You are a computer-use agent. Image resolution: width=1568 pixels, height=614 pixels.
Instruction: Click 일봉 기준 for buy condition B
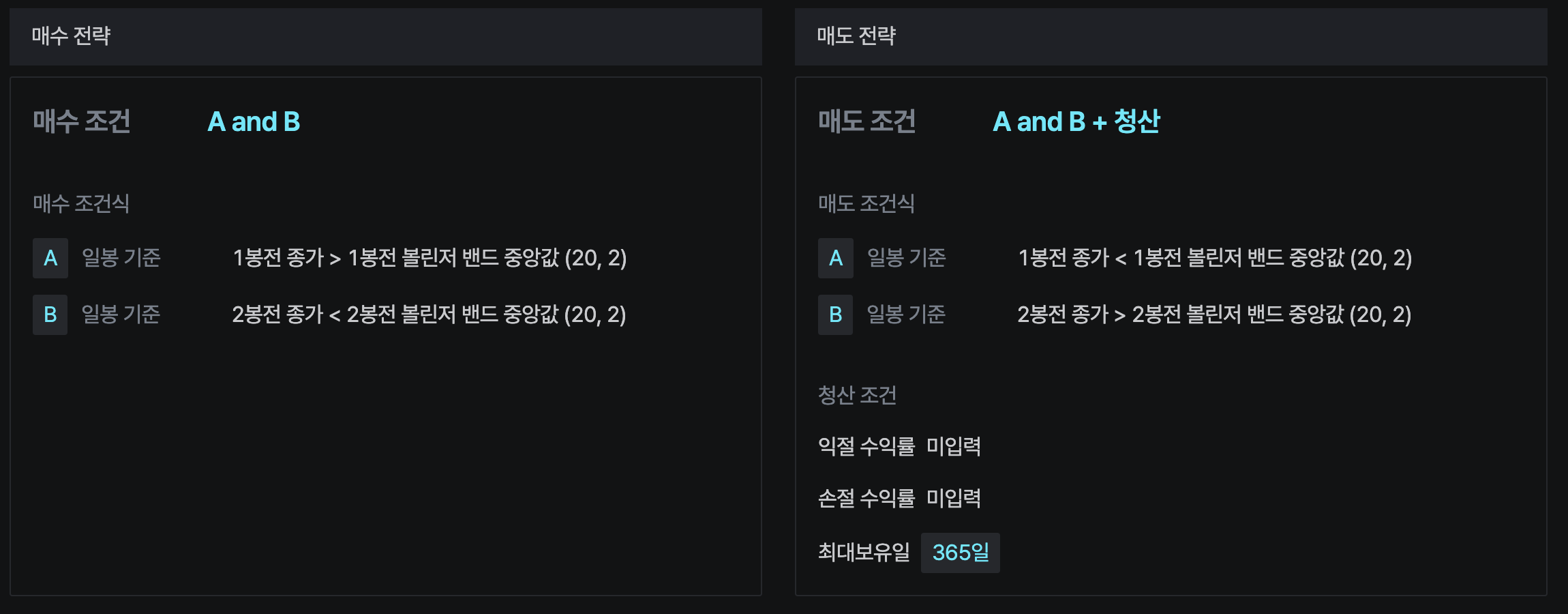click(x=121, y=315)
